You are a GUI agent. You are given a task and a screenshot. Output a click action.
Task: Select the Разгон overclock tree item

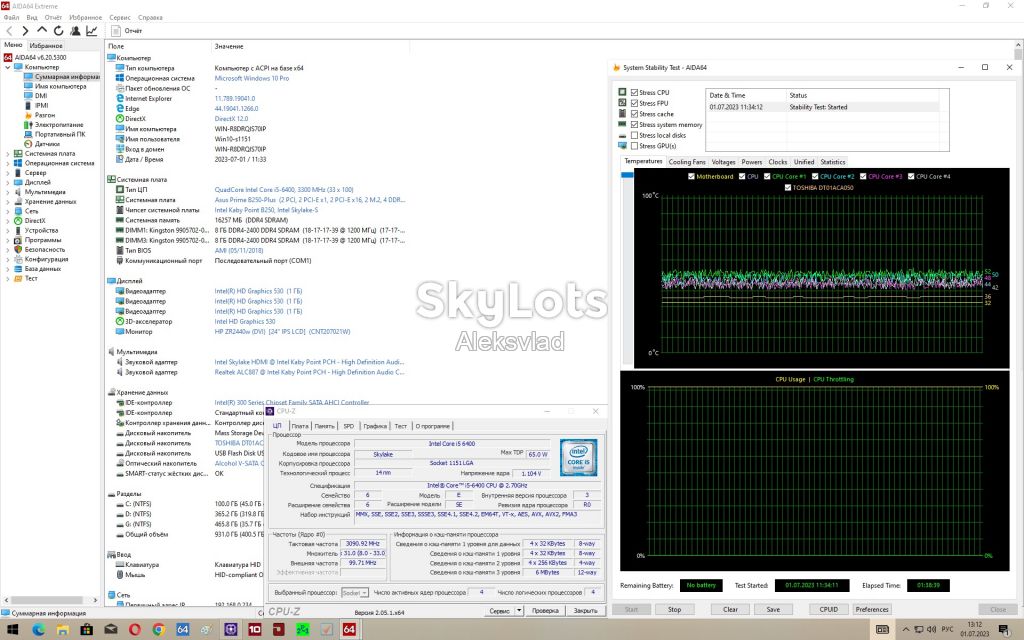[44, 115]
